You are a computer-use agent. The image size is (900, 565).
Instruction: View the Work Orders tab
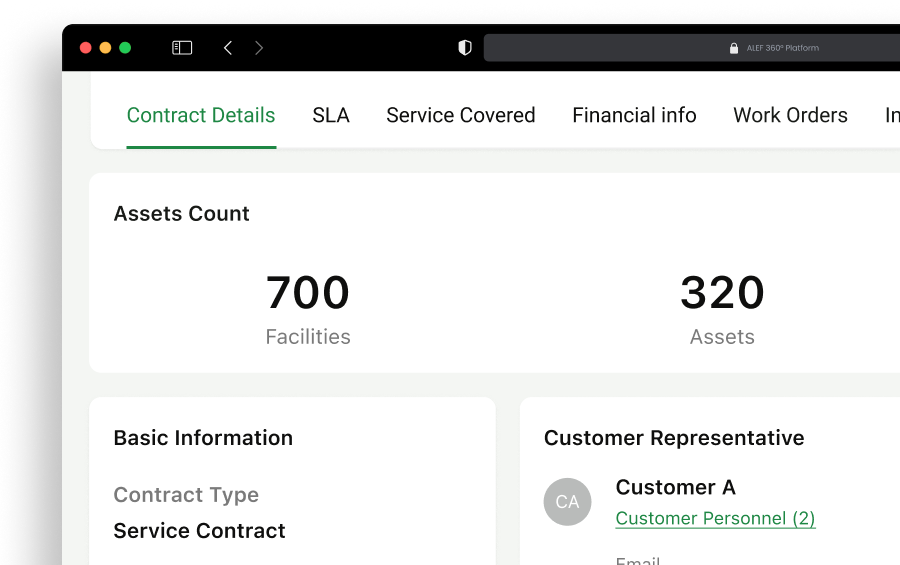click(790, 115)
